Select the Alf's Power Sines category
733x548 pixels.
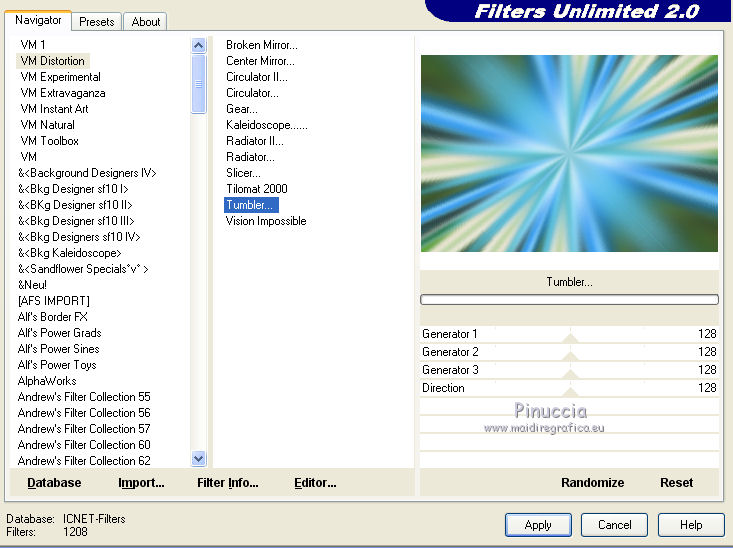click(x=58, y=349)
